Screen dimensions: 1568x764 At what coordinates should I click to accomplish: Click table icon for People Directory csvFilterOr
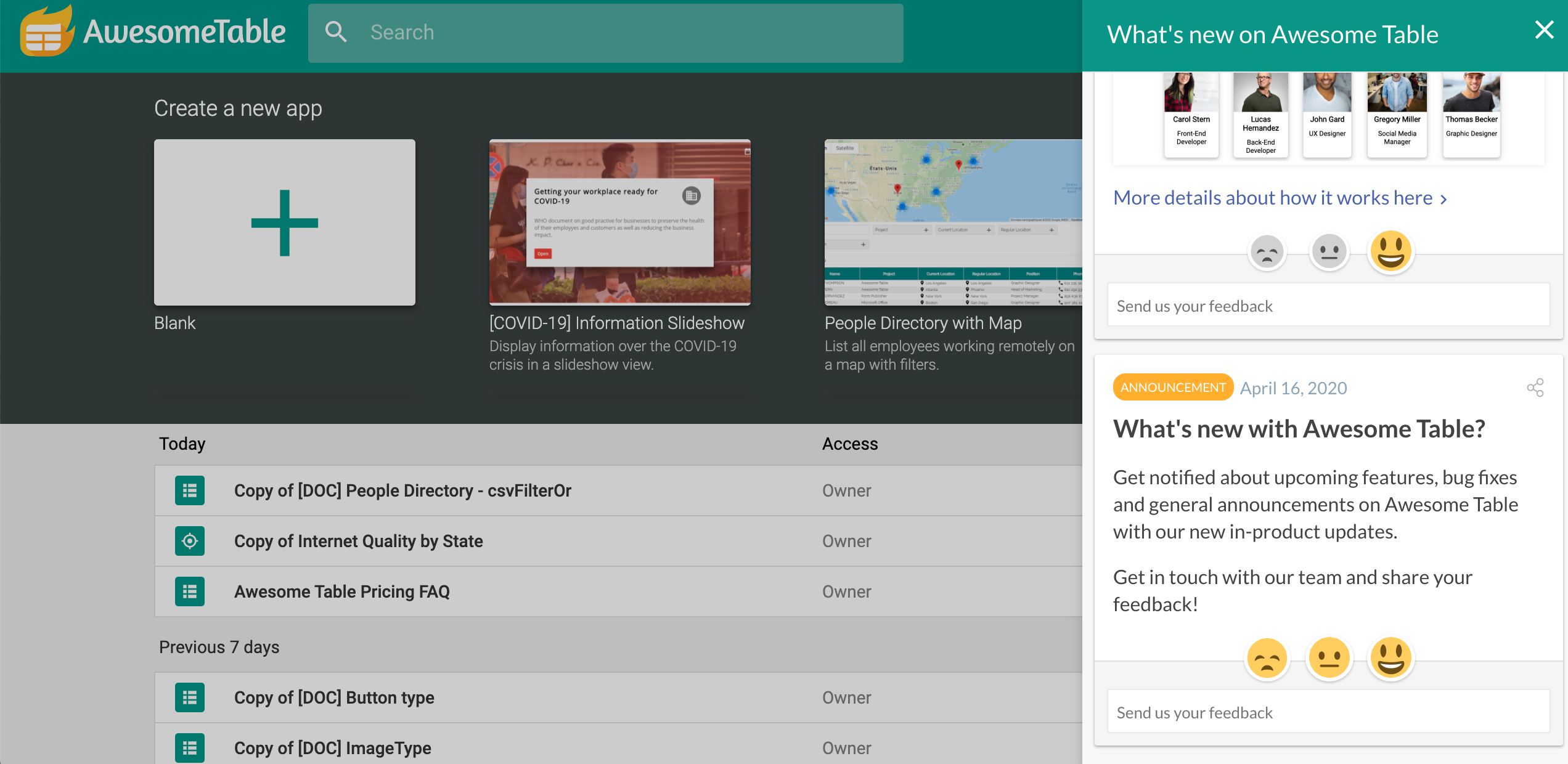(190, 490)
